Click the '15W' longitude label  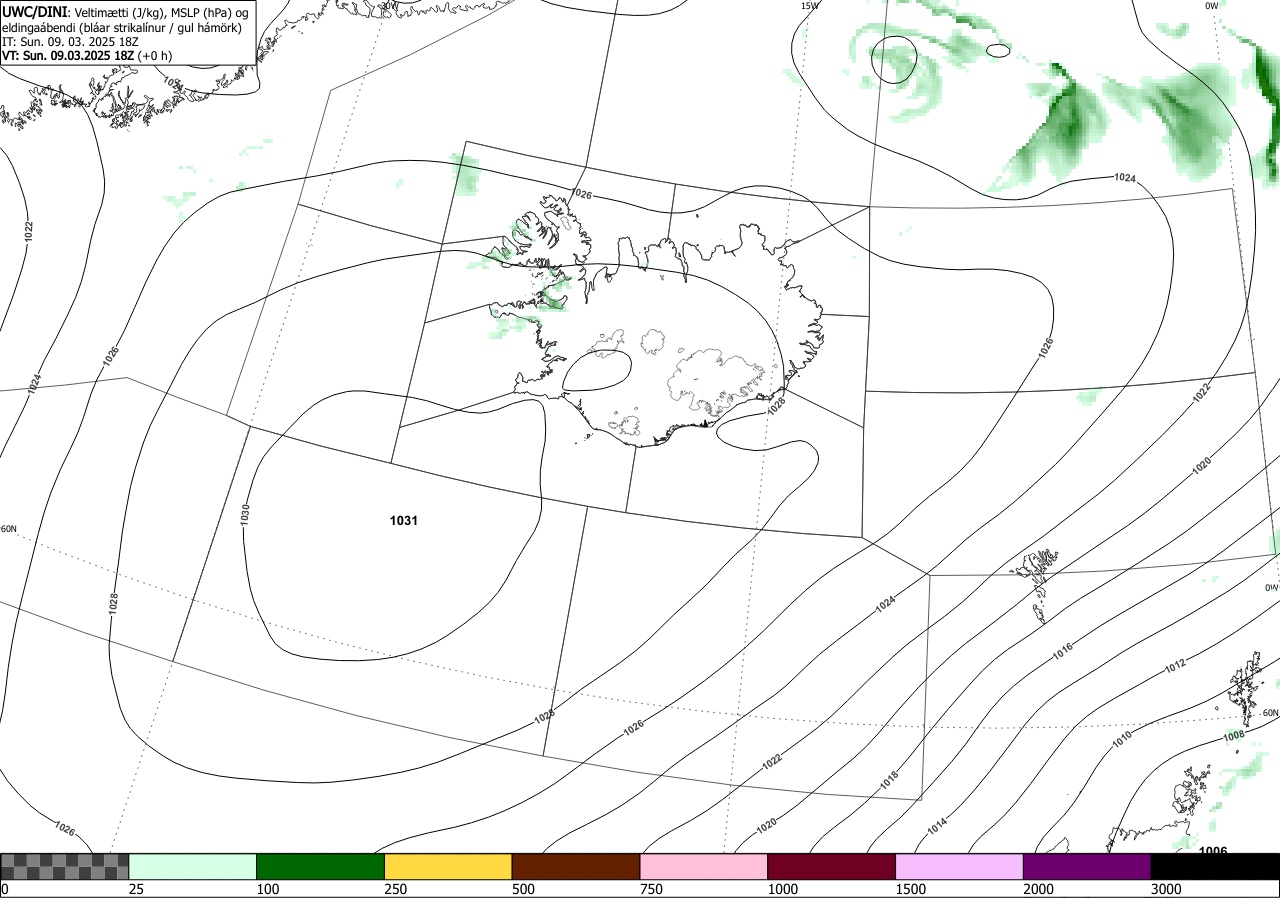810,6
